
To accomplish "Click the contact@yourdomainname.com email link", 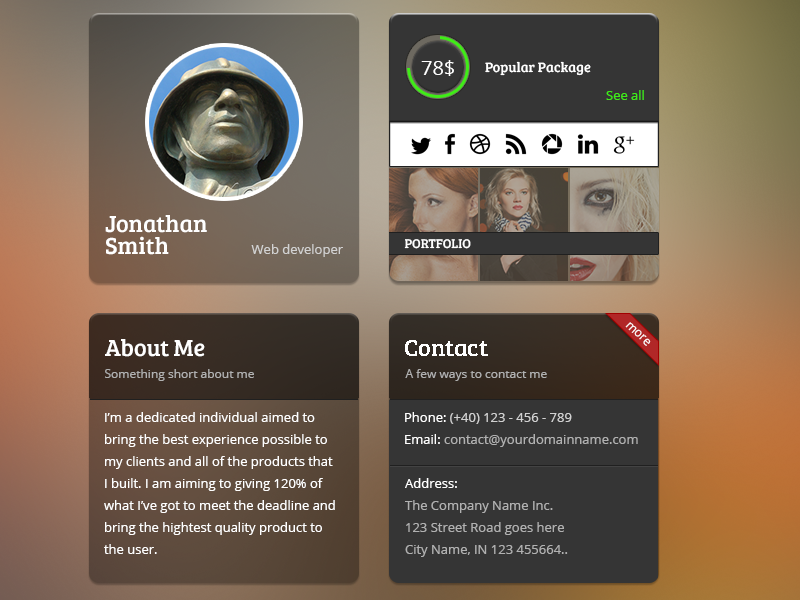I will [x=541, y=439].
